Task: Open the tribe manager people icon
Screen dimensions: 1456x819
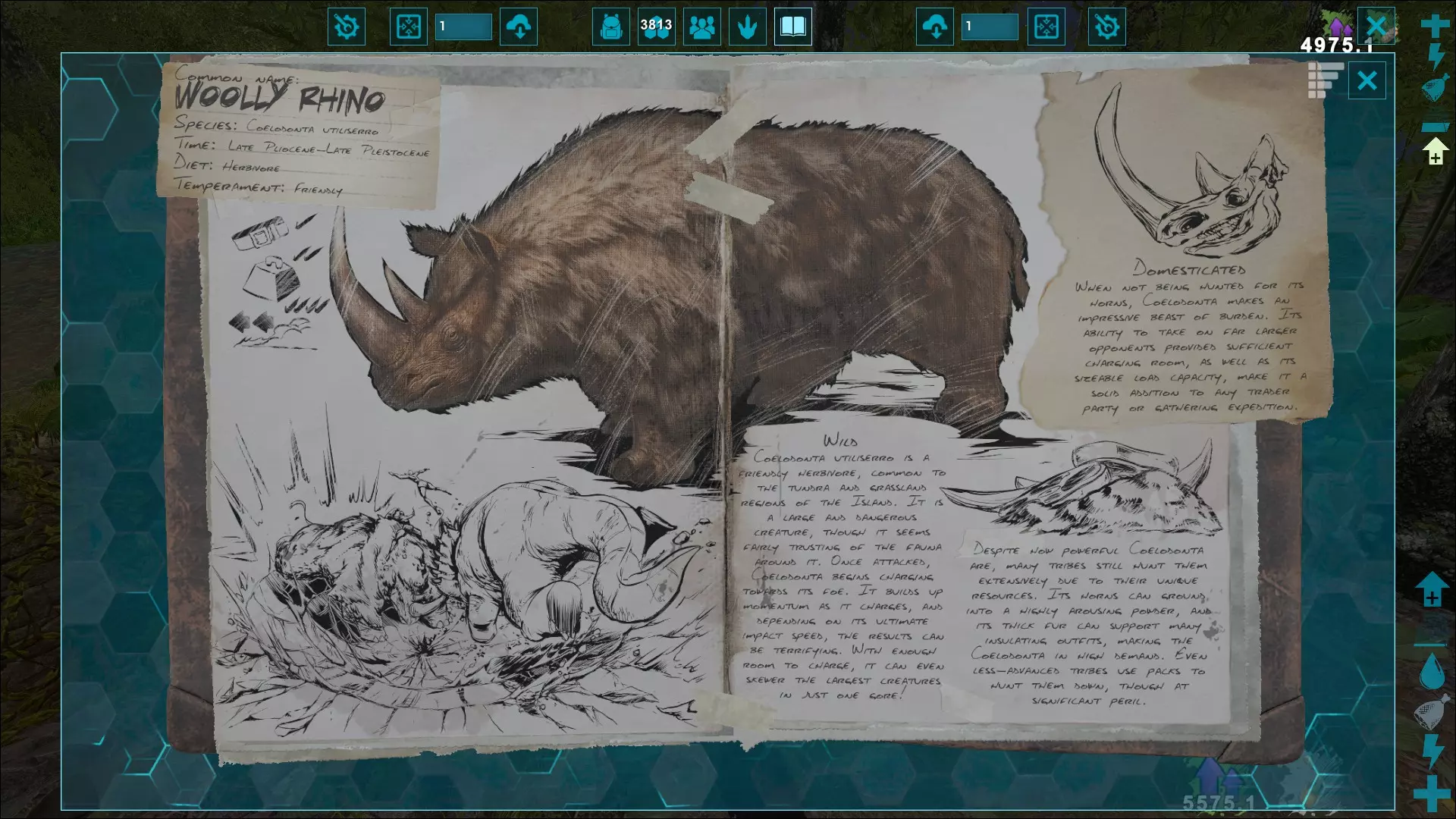Action: pyautogui.click(x=702, y=27)
